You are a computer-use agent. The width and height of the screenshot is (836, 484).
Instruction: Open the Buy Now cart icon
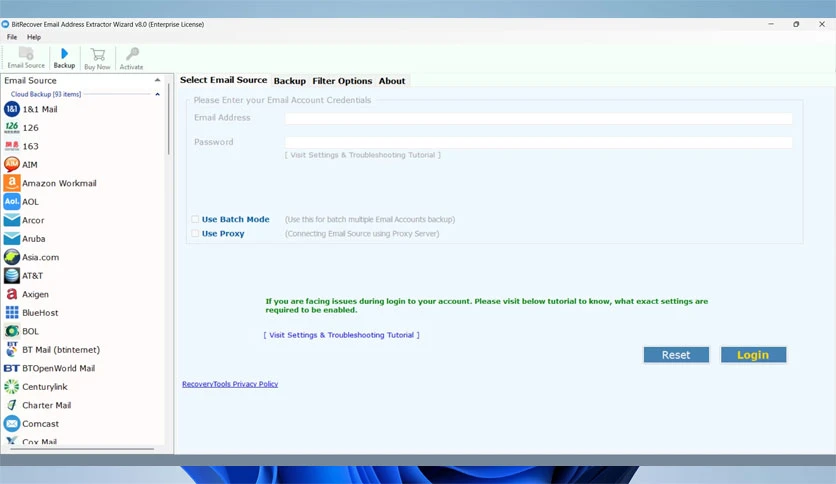pos(98,54)
